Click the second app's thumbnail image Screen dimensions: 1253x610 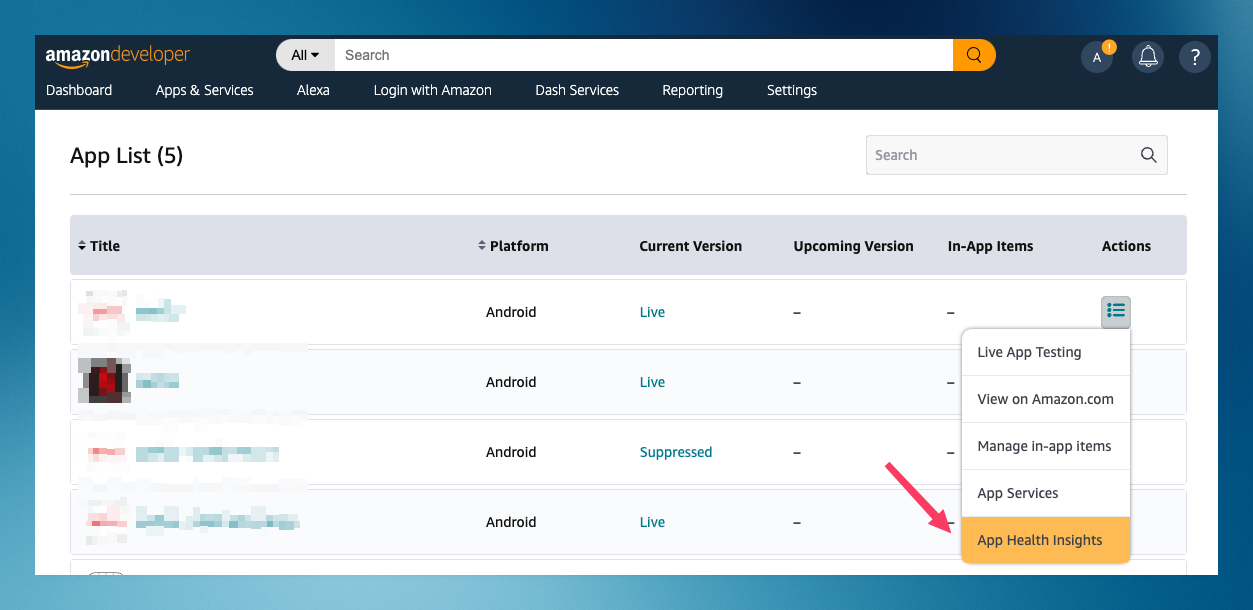(104, 381)
